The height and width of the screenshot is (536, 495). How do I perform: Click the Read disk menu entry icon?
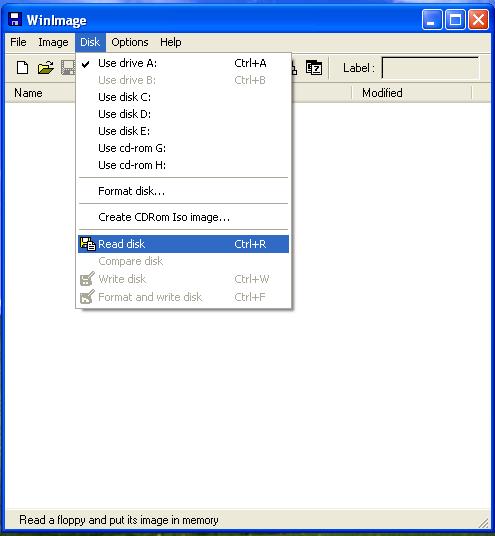[88, 244]
